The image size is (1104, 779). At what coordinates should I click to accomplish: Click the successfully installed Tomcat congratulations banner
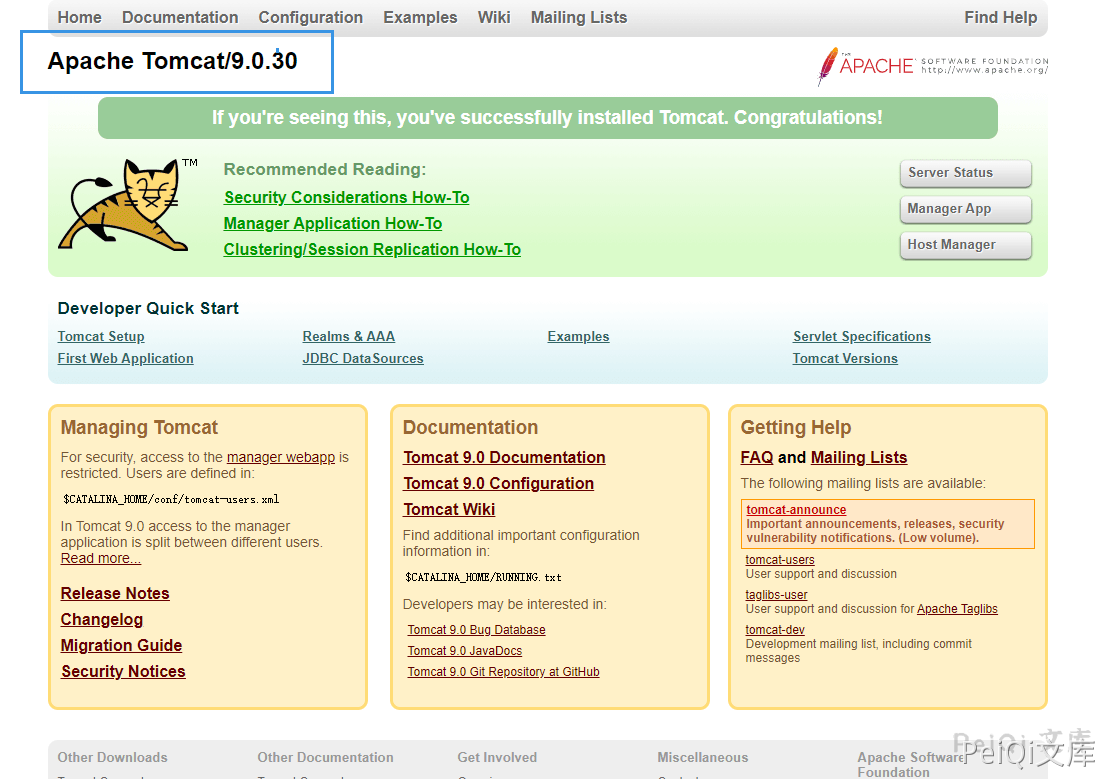(548, 118)
